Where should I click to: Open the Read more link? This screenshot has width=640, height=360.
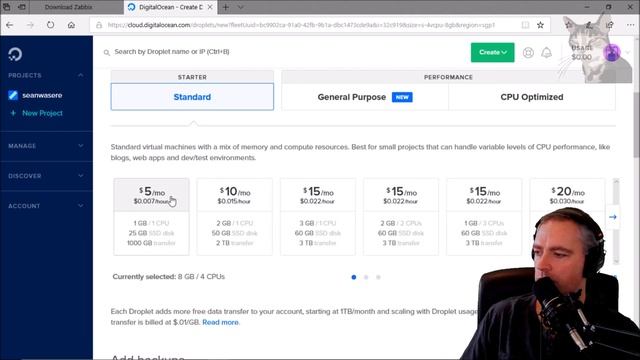pyautogui.click(x=220, y=322)
